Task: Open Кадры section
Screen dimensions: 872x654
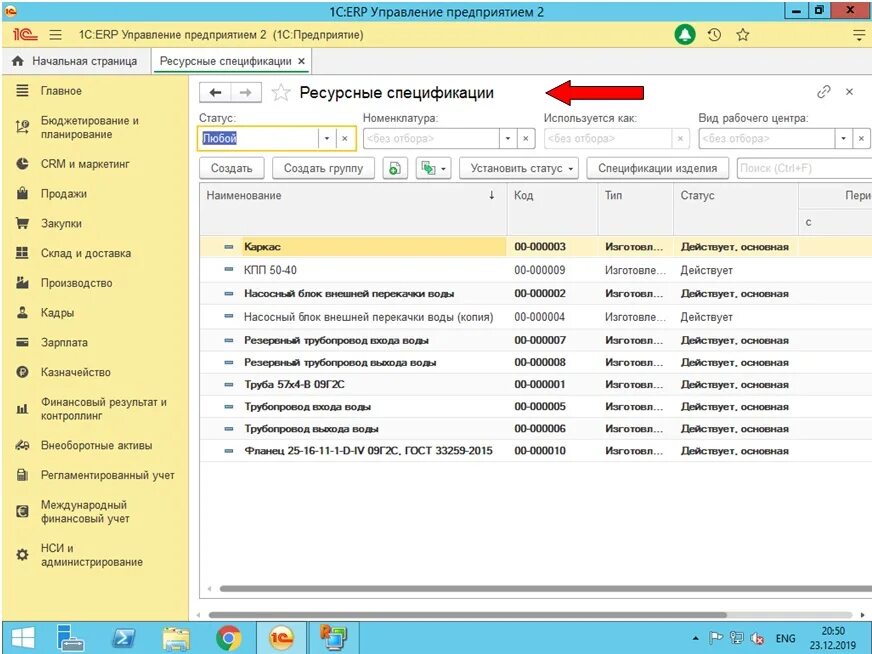Action: [57, 313]
